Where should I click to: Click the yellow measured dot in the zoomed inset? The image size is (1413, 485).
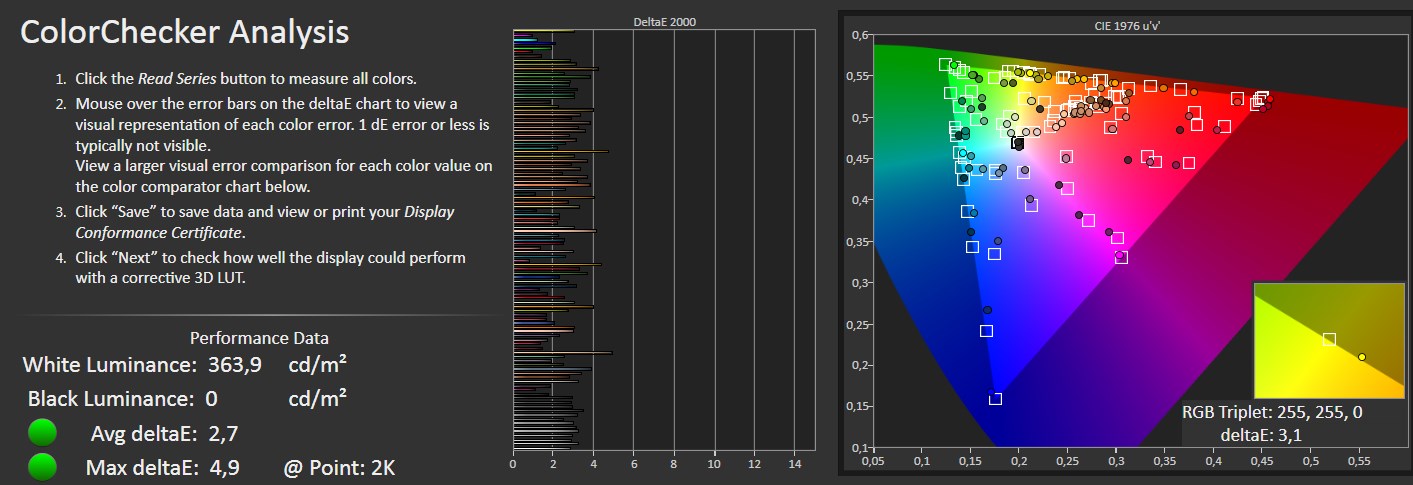(x=1362, y=356)
